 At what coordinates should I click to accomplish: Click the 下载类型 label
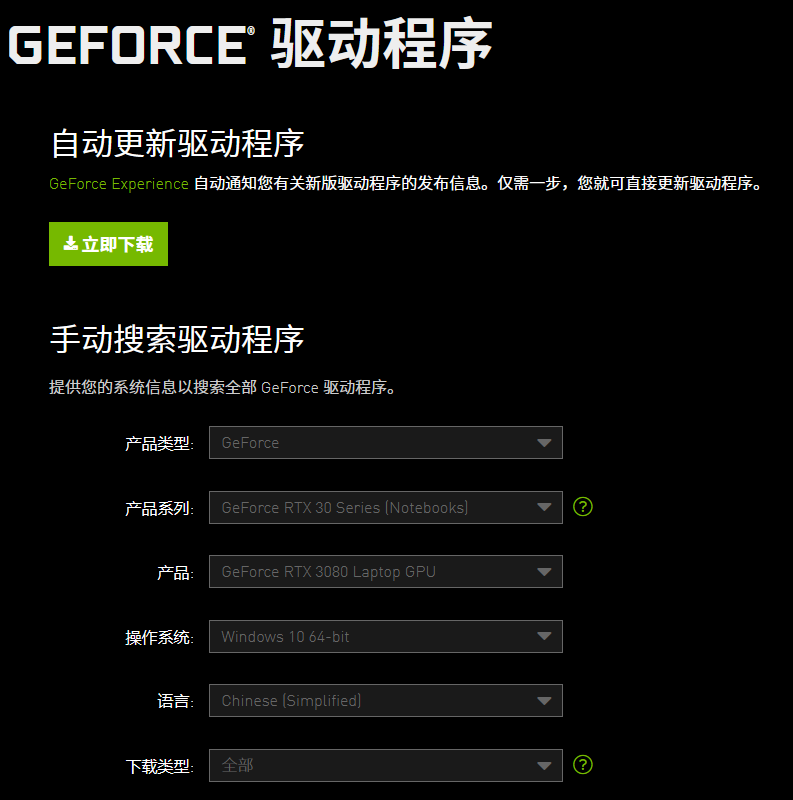(x=159, y=766)
